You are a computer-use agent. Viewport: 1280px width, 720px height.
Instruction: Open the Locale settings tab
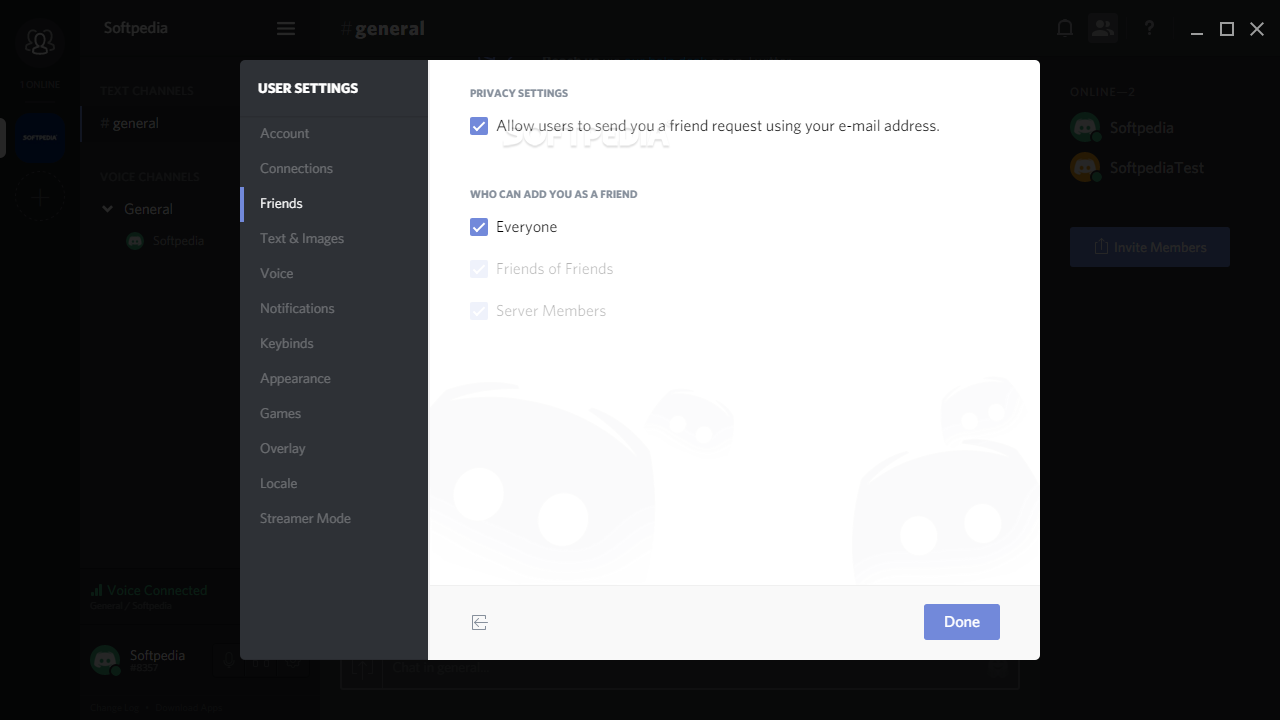point(333,483)
